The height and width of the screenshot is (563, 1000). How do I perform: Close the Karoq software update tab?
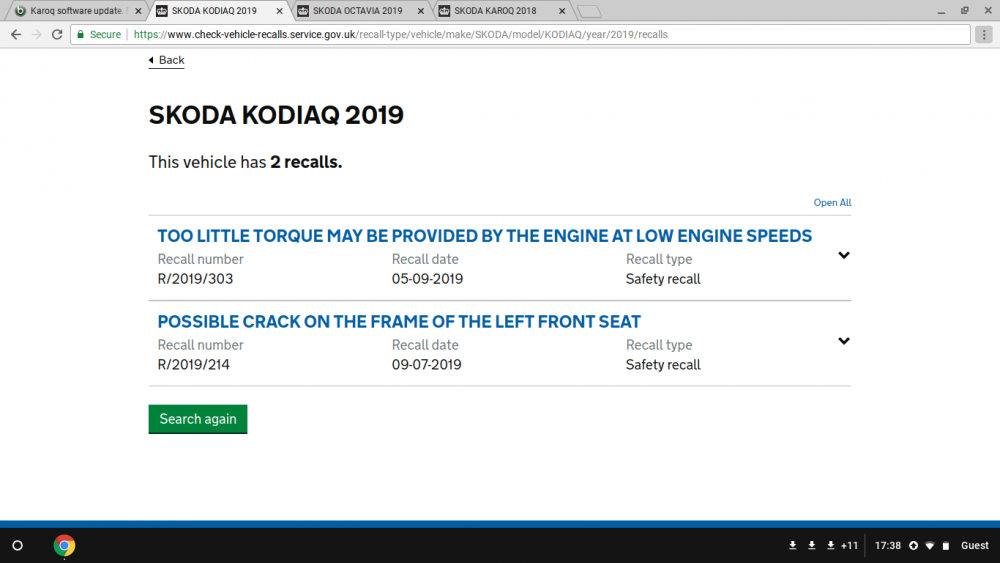tap(138, 11)
